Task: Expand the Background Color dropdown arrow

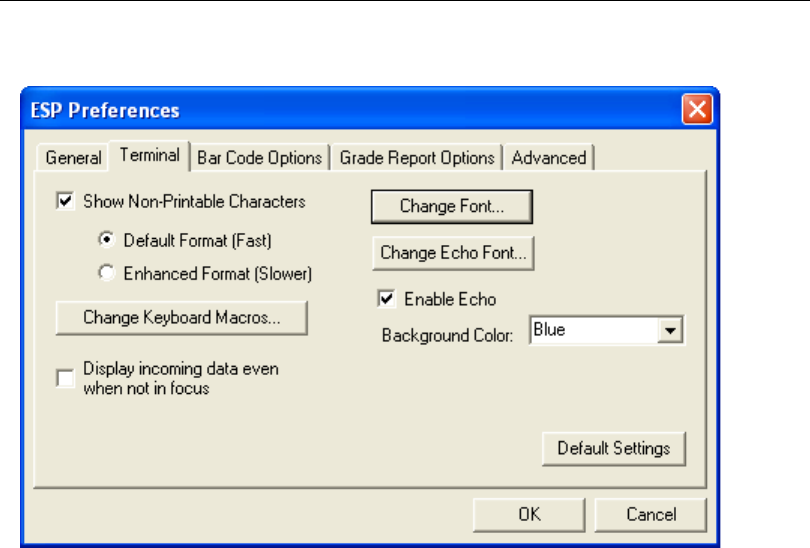Action: point(672,331)
